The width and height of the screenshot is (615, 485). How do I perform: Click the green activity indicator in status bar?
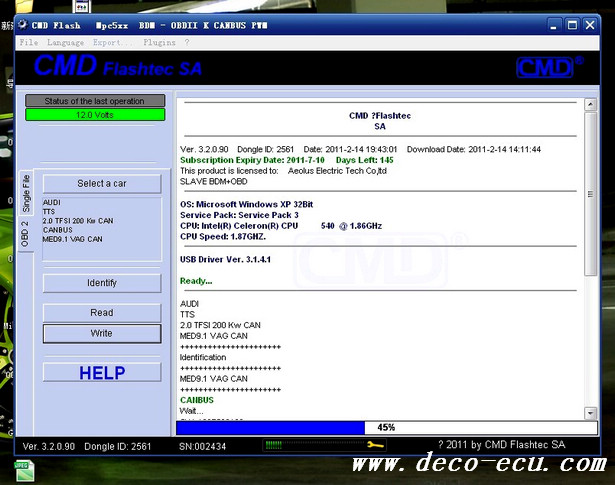(x=273, y=445)
